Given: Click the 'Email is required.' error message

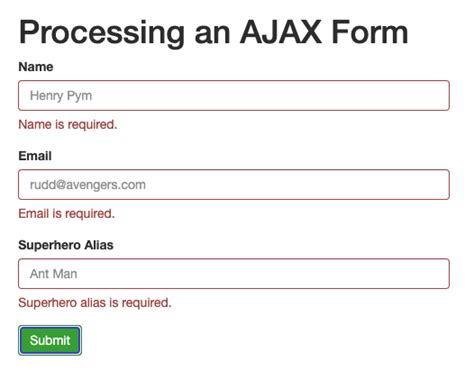Looking at the screenshot, I should tap(67, 214).
